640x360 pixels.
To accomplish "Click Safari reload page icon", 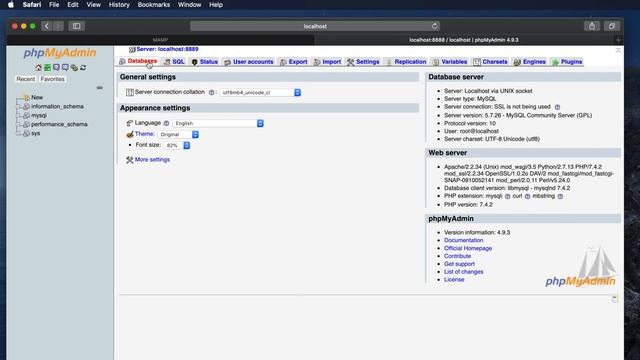I will point(435,26).
